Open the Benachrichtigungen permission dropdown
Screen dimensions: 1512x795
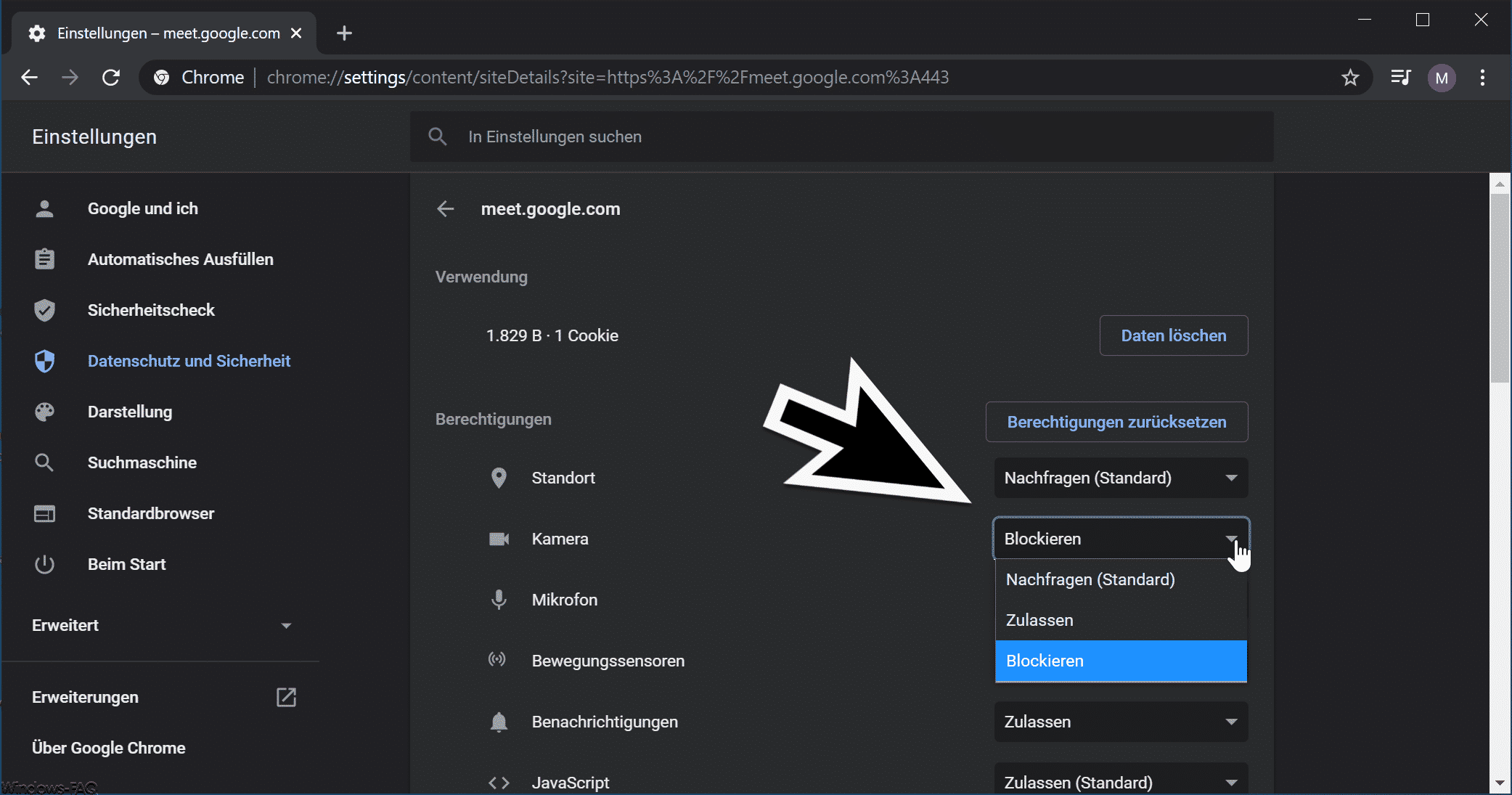(1121, 722)
